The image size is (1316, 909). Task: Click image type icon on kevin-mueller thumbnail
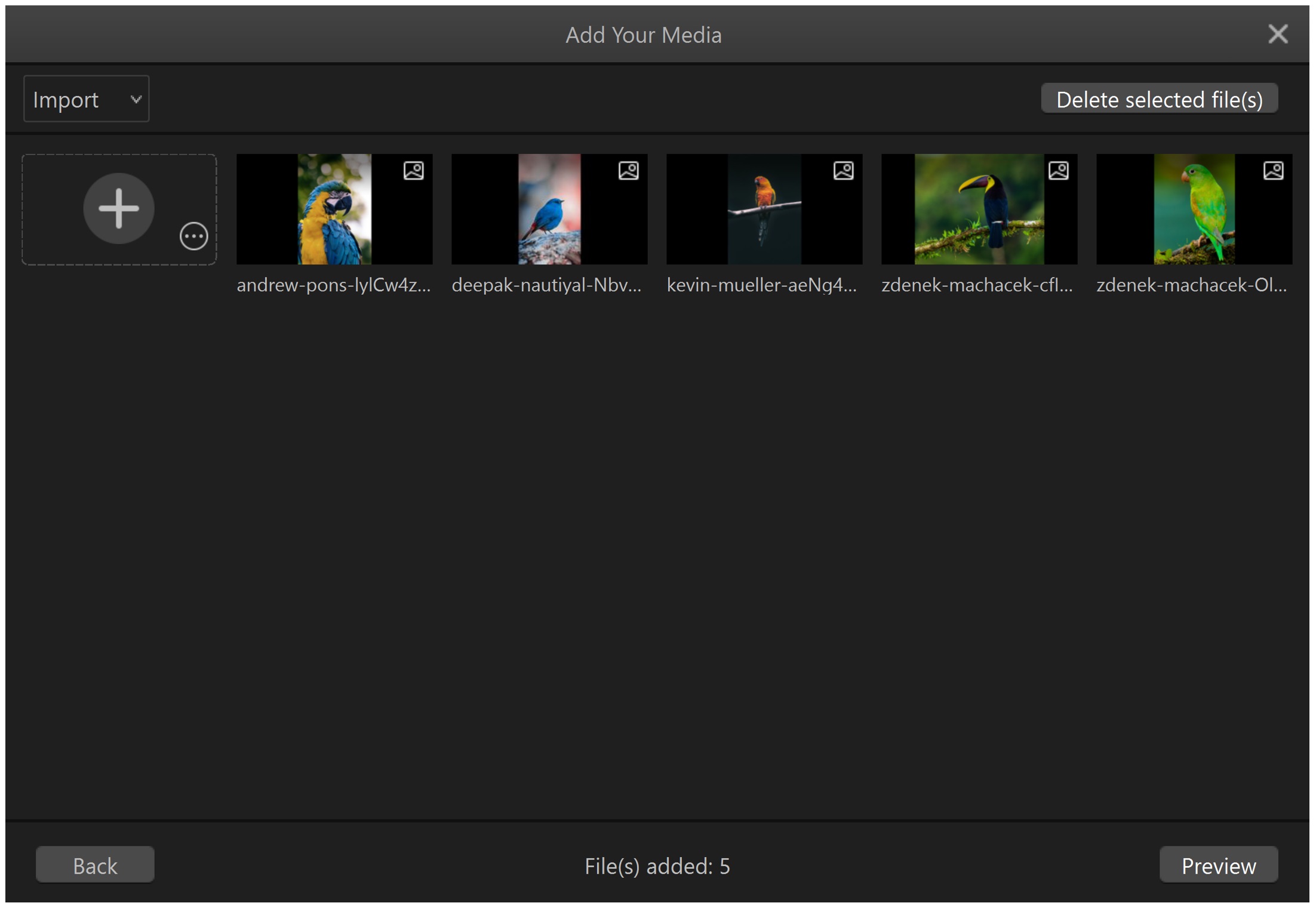(843, 171)
